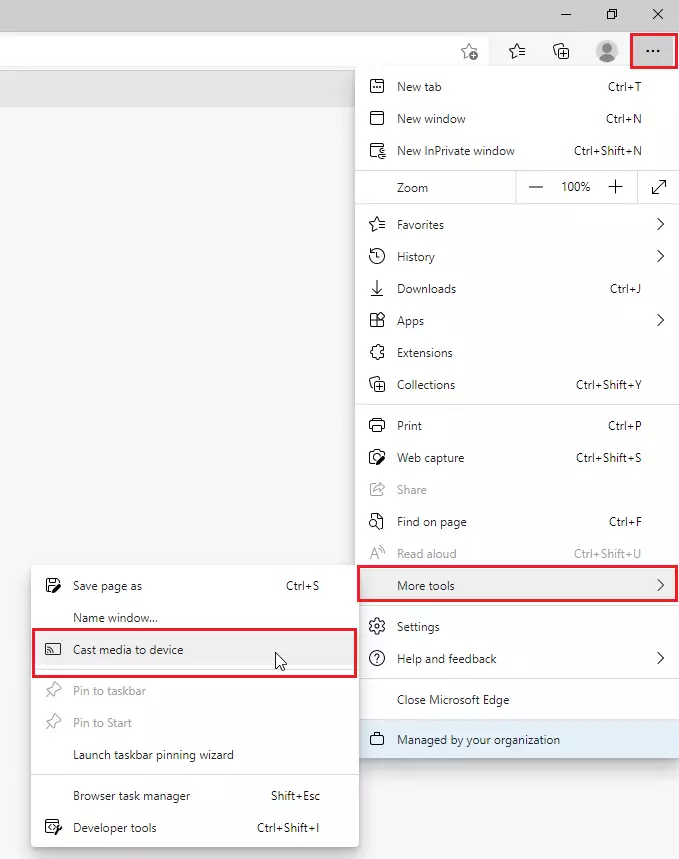This screenshot has width=679, height=859.
Task: Open Downloads from the menu
Action: tap(517, 288)
